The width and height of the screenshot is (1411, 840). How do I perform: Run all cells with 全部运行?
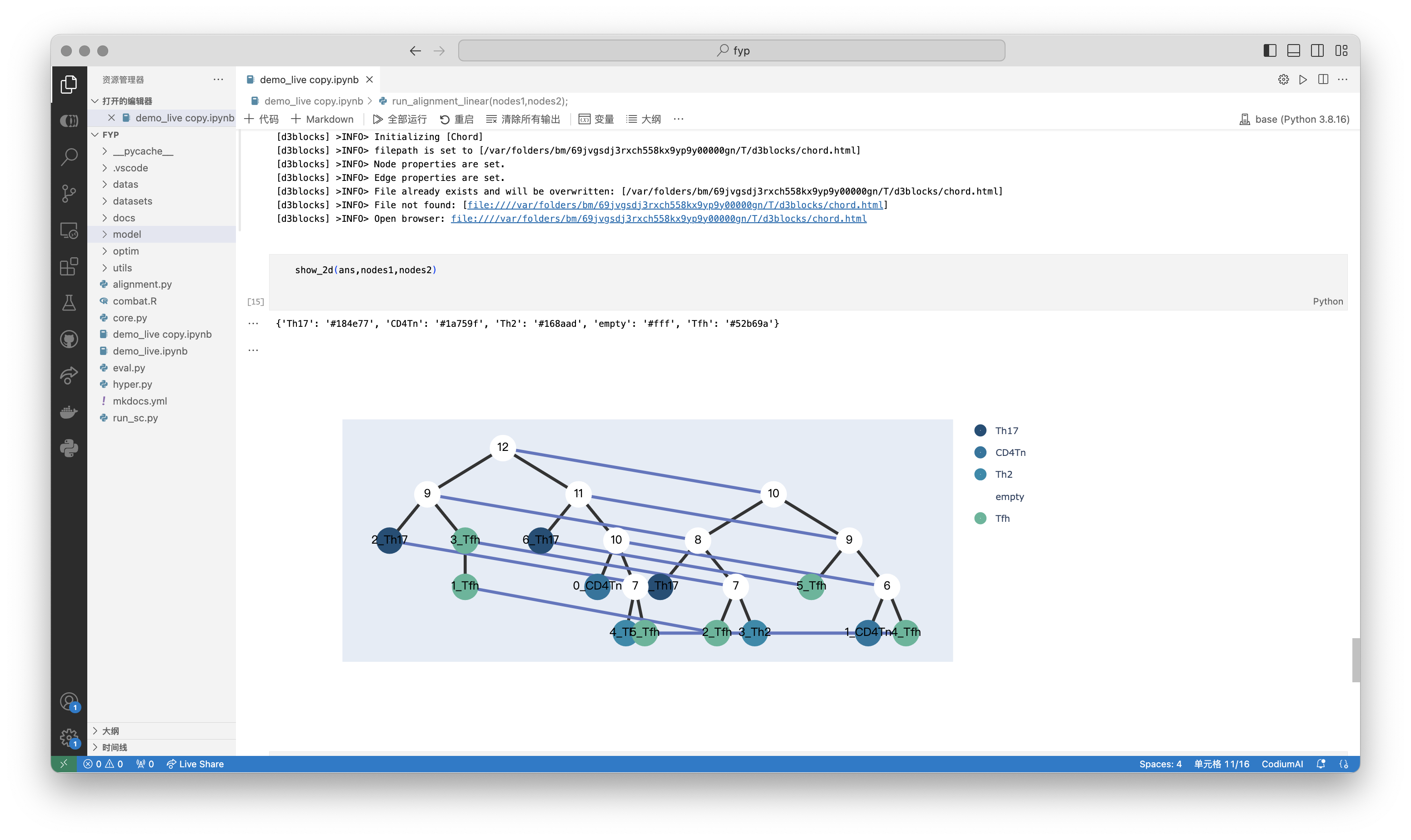click(400, 119)
